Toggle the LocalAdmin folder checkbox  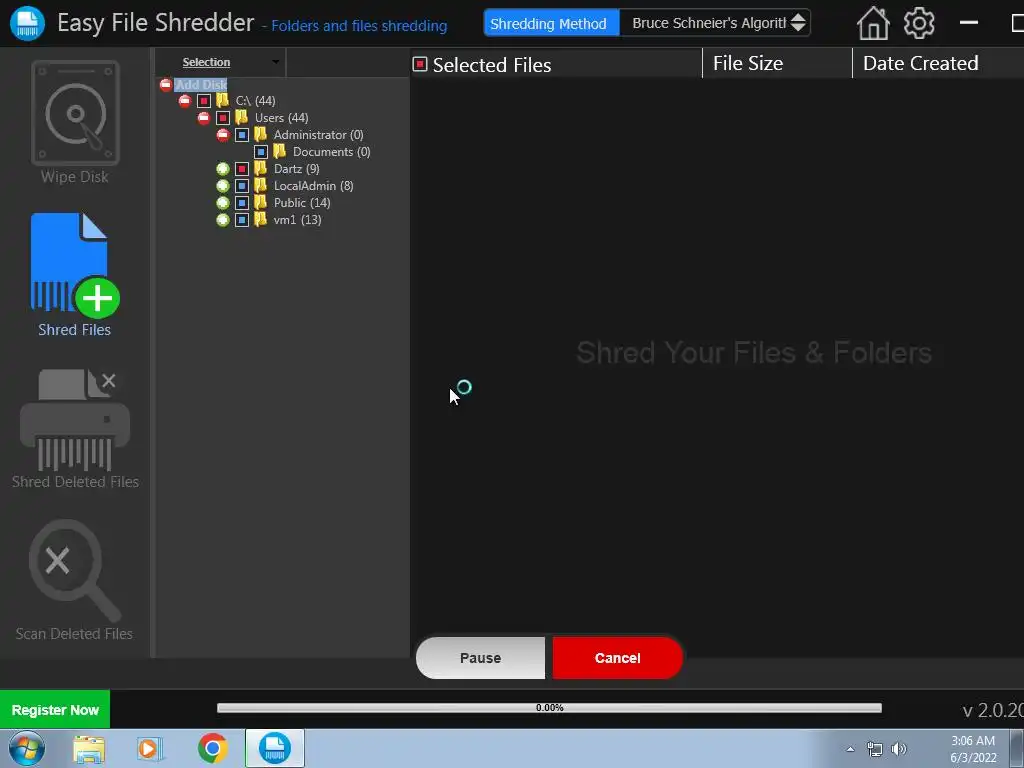pos(242,185)
